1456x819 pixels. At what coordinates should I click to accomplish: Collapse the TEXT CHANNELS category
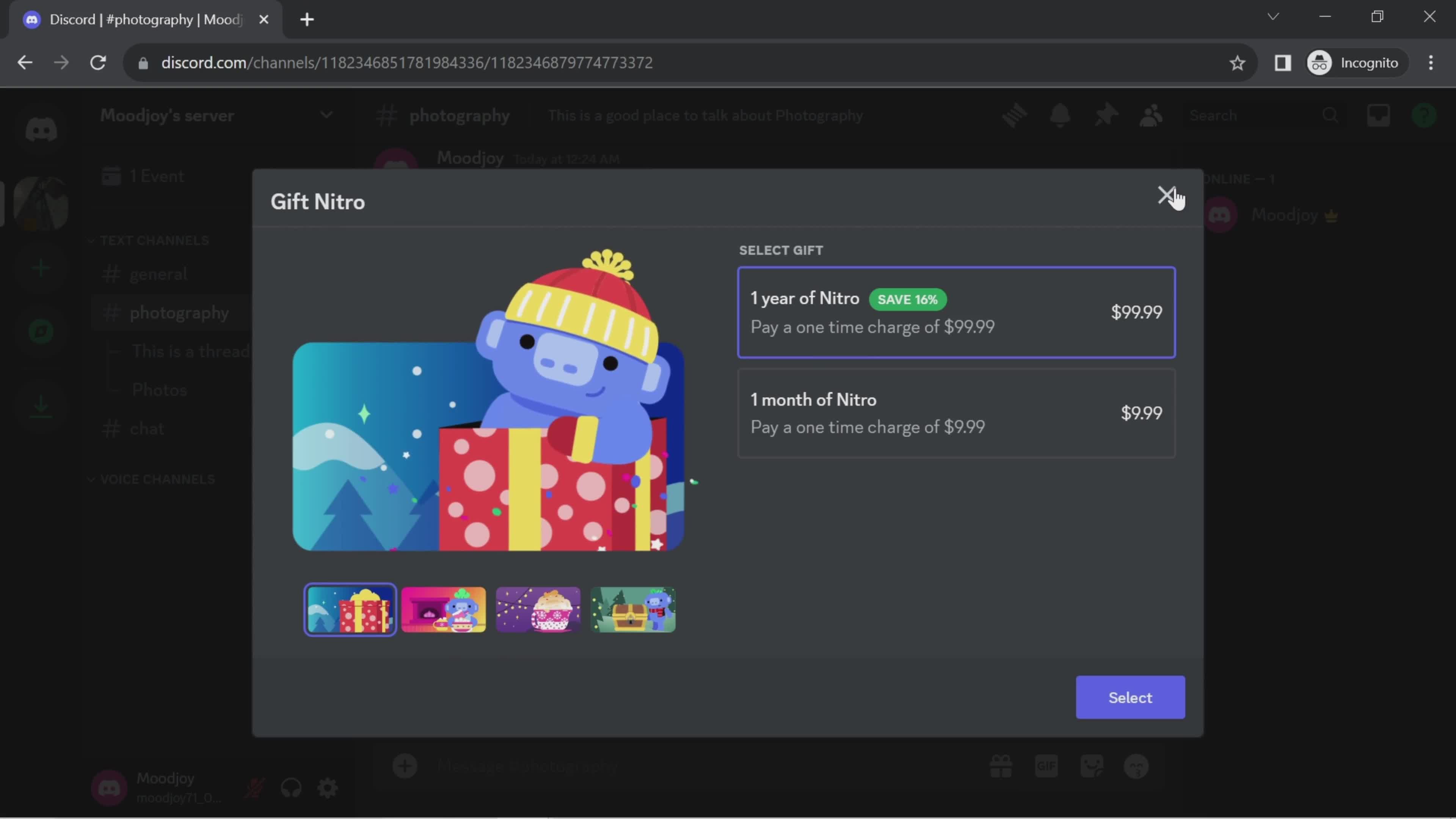[150, 241]
